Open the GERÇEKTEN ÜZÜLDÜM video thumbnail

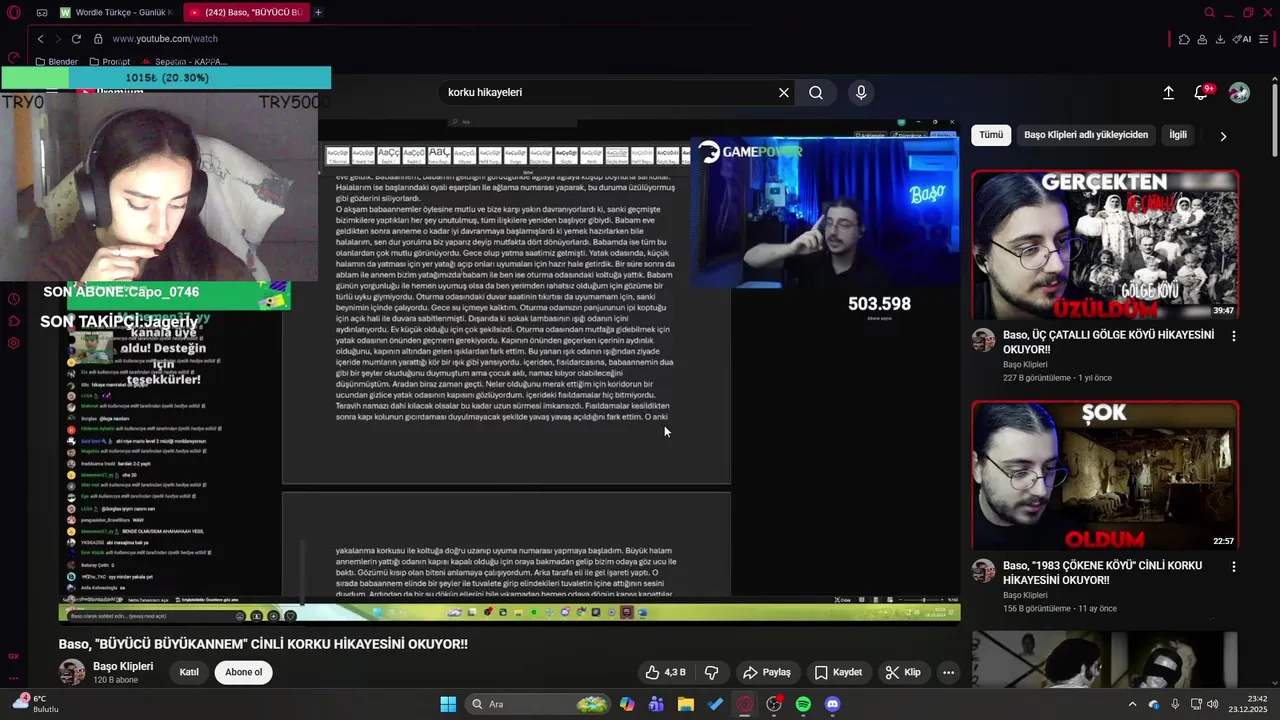pyautogui.click(x=1105, y=245)
